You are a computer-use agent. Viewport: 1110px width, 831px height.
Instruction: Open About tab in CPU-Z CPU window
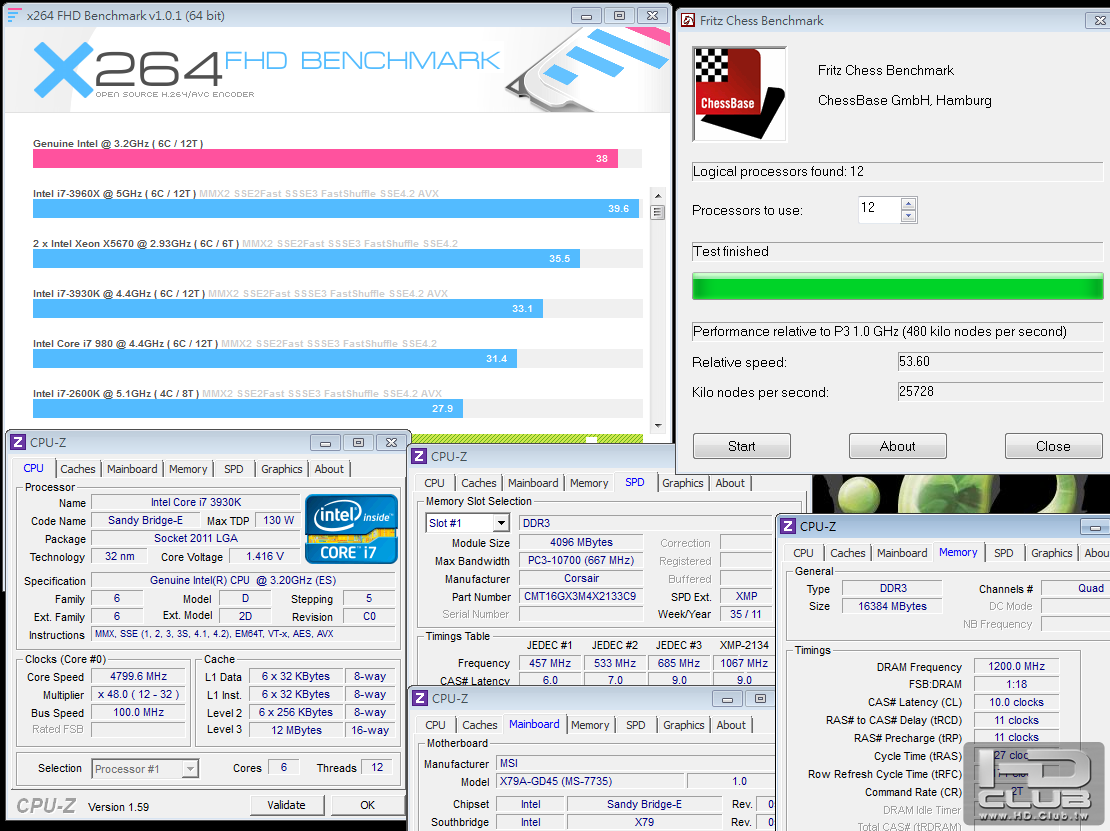329,469
